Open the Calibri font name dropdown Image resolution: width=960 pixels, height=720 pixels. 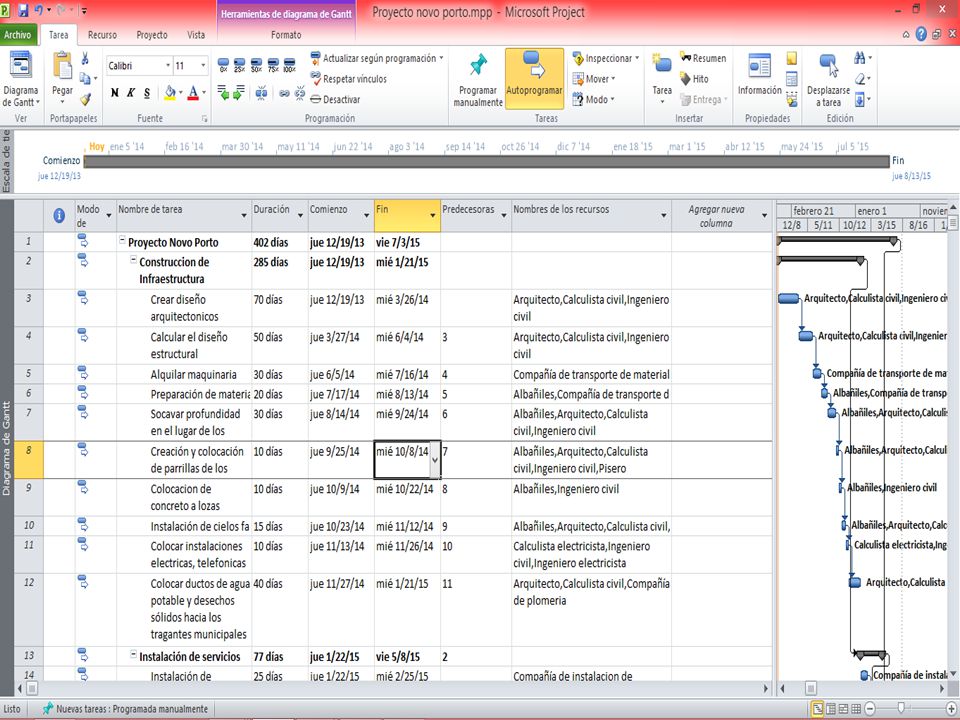point(168,66)
